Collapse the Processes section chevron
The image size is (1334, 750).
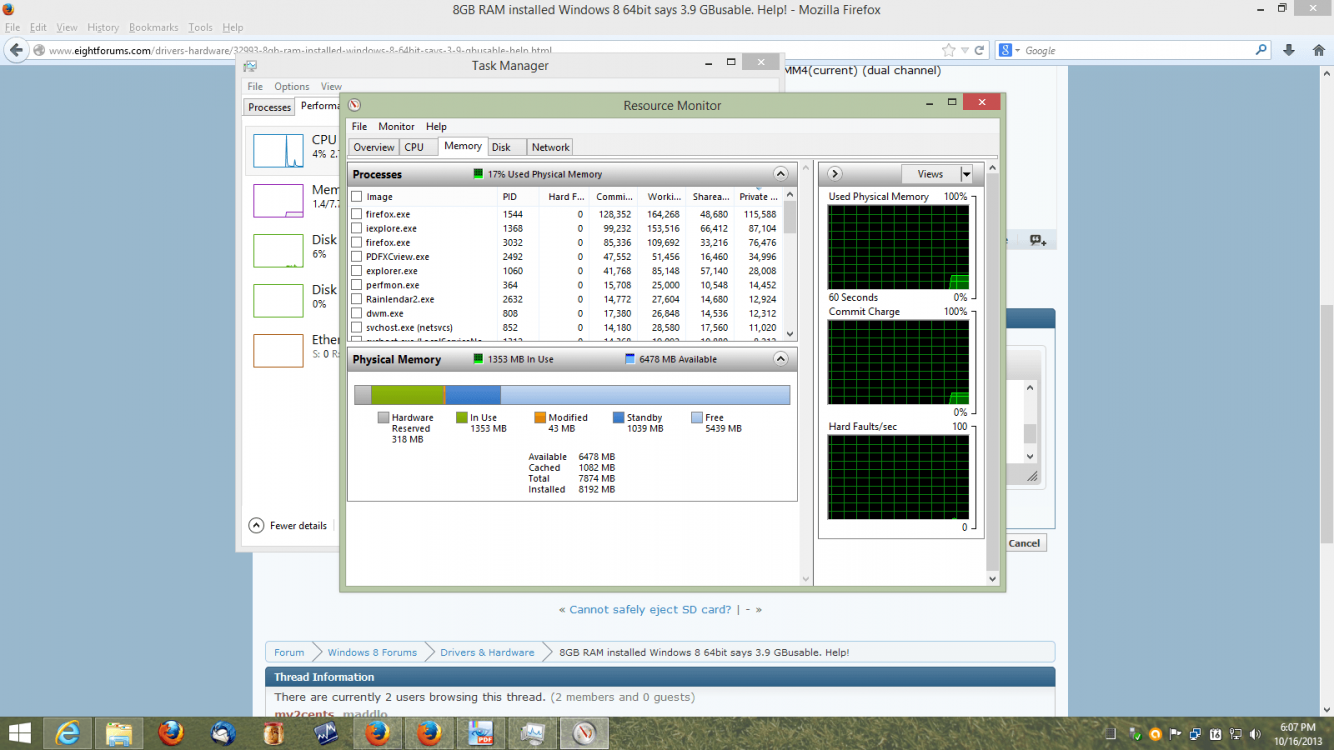pyautogui.click(x=781, y=174)
